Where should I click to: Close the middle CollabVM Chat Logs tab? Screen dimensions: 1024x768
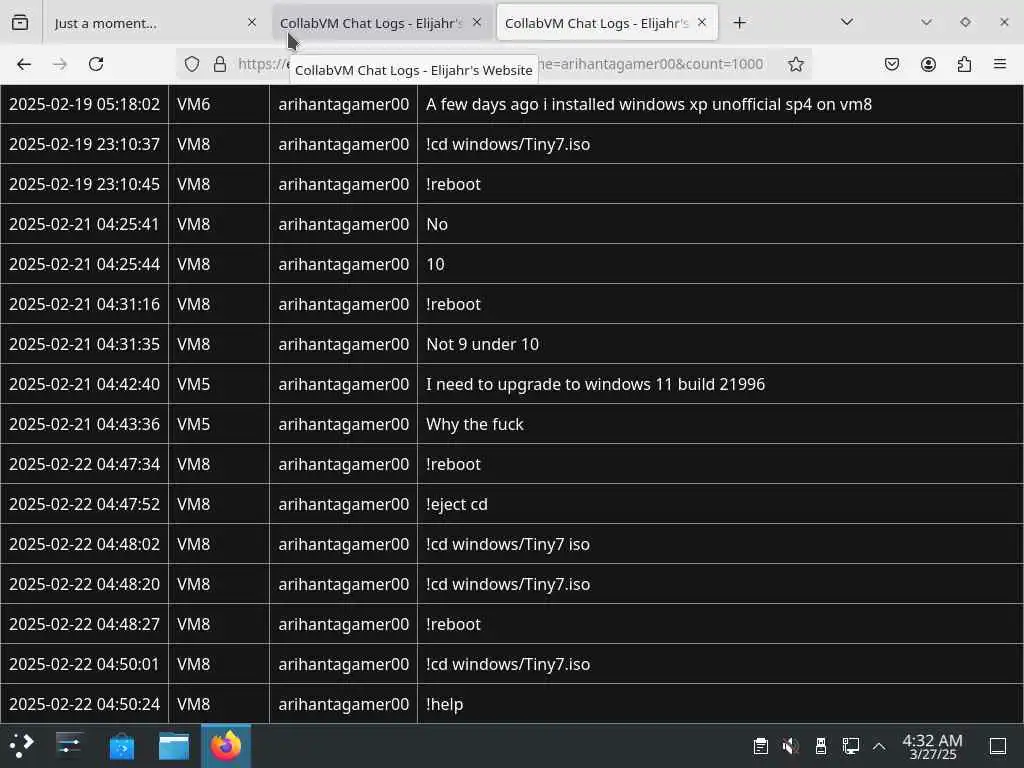[x=477, y=23]
